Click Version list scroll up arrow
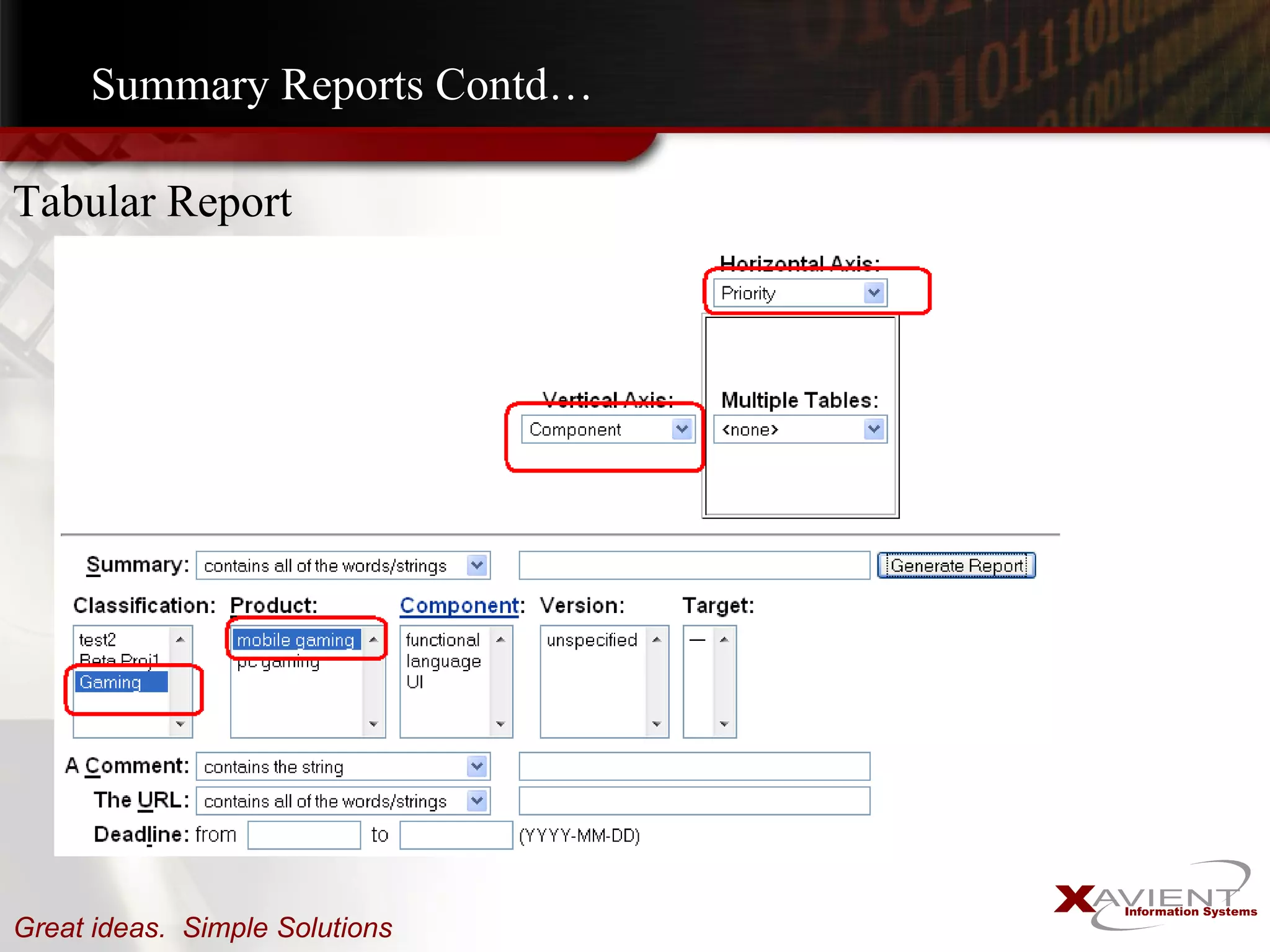This screenshot has width=1270, height=952. coord(657,640)
